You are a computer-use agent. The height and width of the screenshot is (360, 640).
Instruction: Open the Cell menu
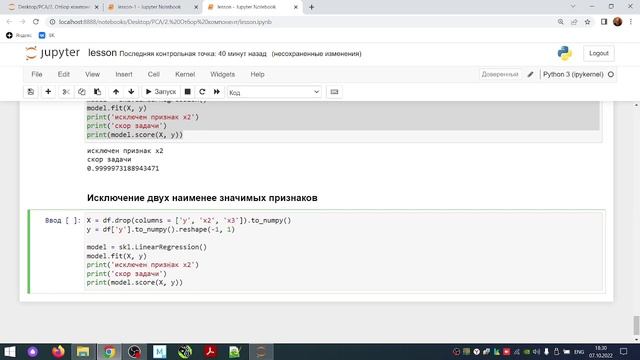(153, 74)
